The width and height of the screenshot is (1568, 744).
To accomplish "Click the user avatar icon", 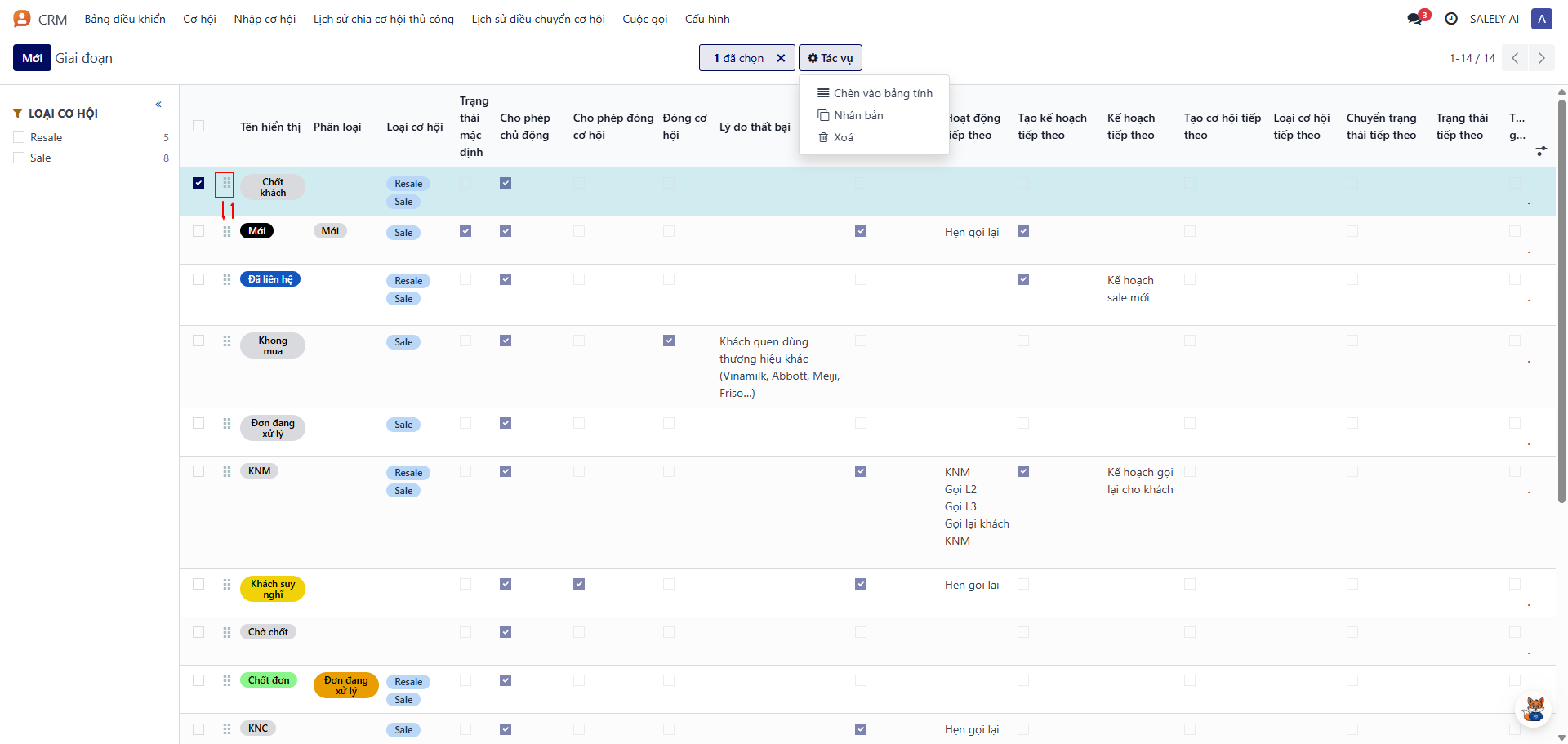I will [x=1542, y=19].
